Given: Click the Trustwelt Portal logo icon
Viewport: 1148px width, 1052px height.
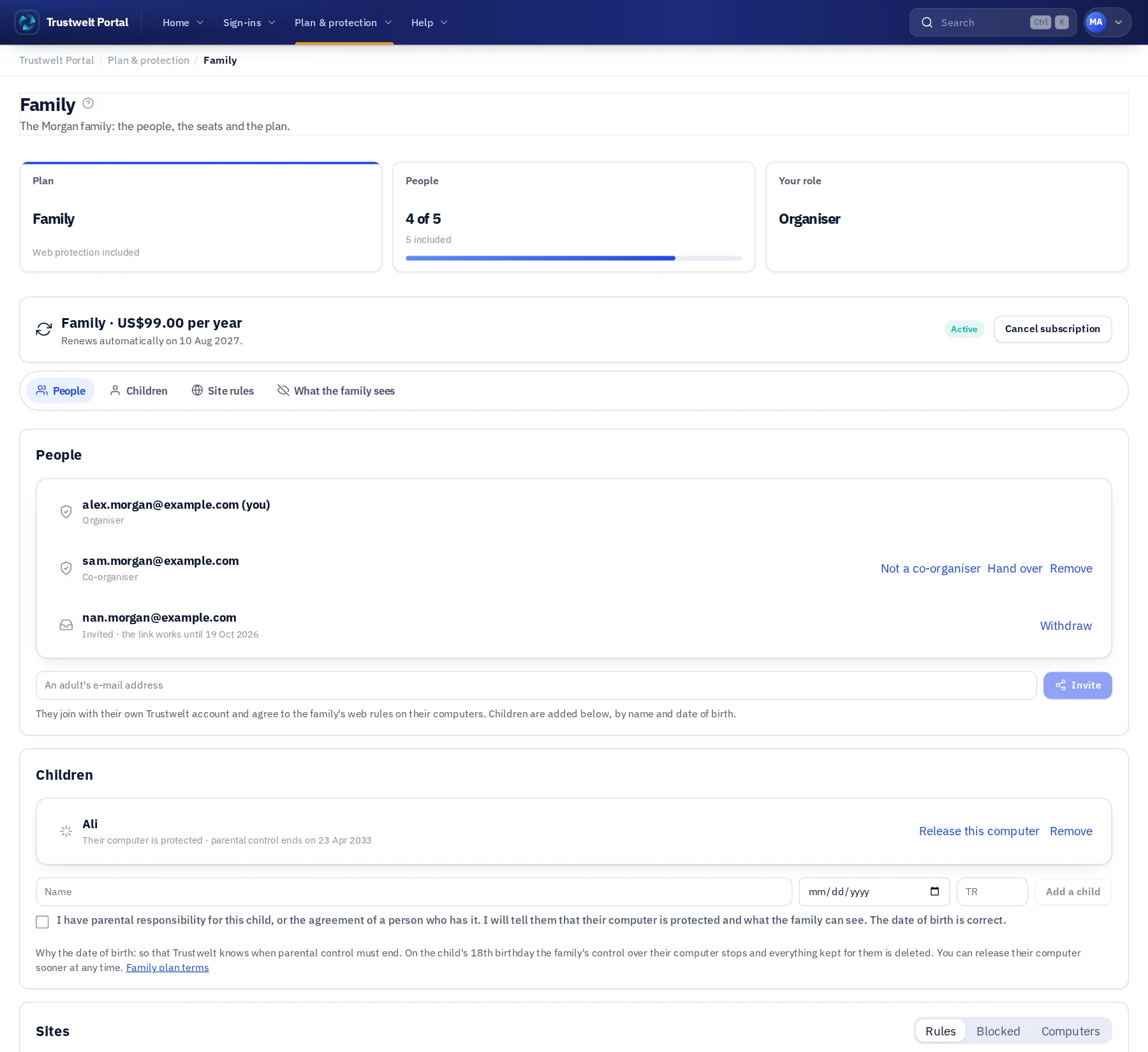Looking at the screenshot, I should point(27,22).
